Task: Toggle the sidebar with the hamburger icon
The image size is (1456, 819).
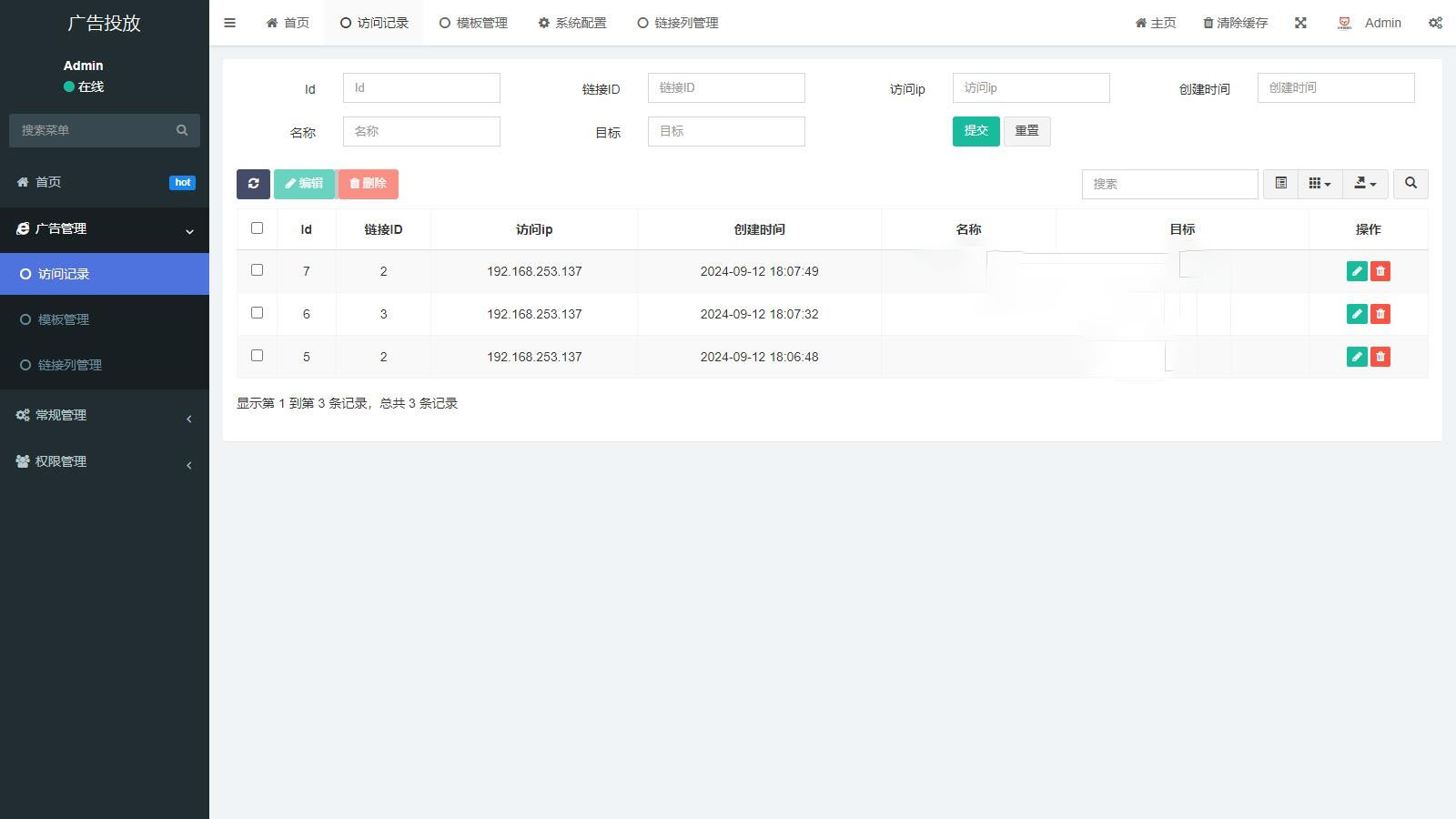Action: (229, 23)
